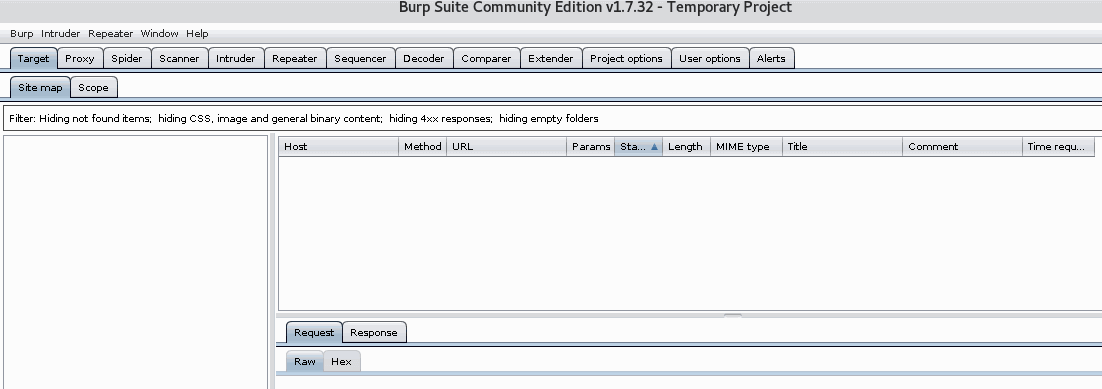Switch to the Sequencer tab
The image size is (1102, 389).
point(360,58)
